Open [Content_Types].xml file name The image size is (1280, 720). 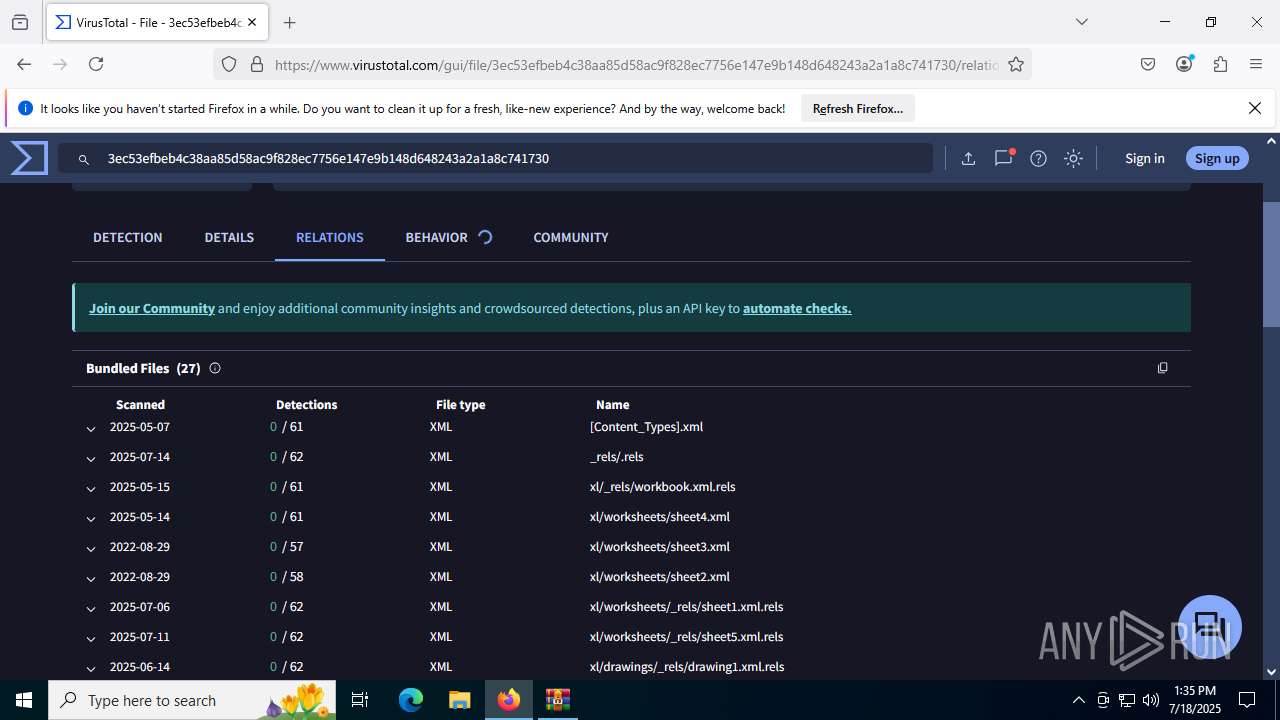tap(647, 427)
